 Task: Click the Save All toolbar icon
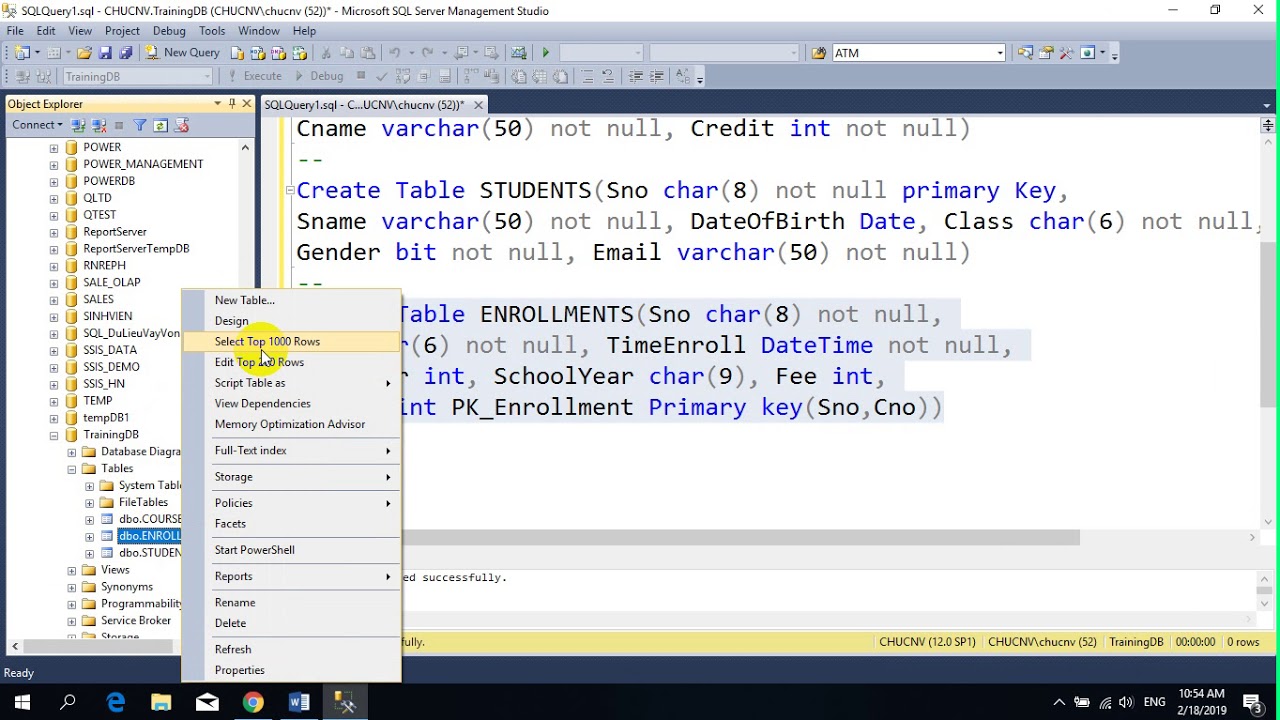pyautogui.click(x=125, y=53)
